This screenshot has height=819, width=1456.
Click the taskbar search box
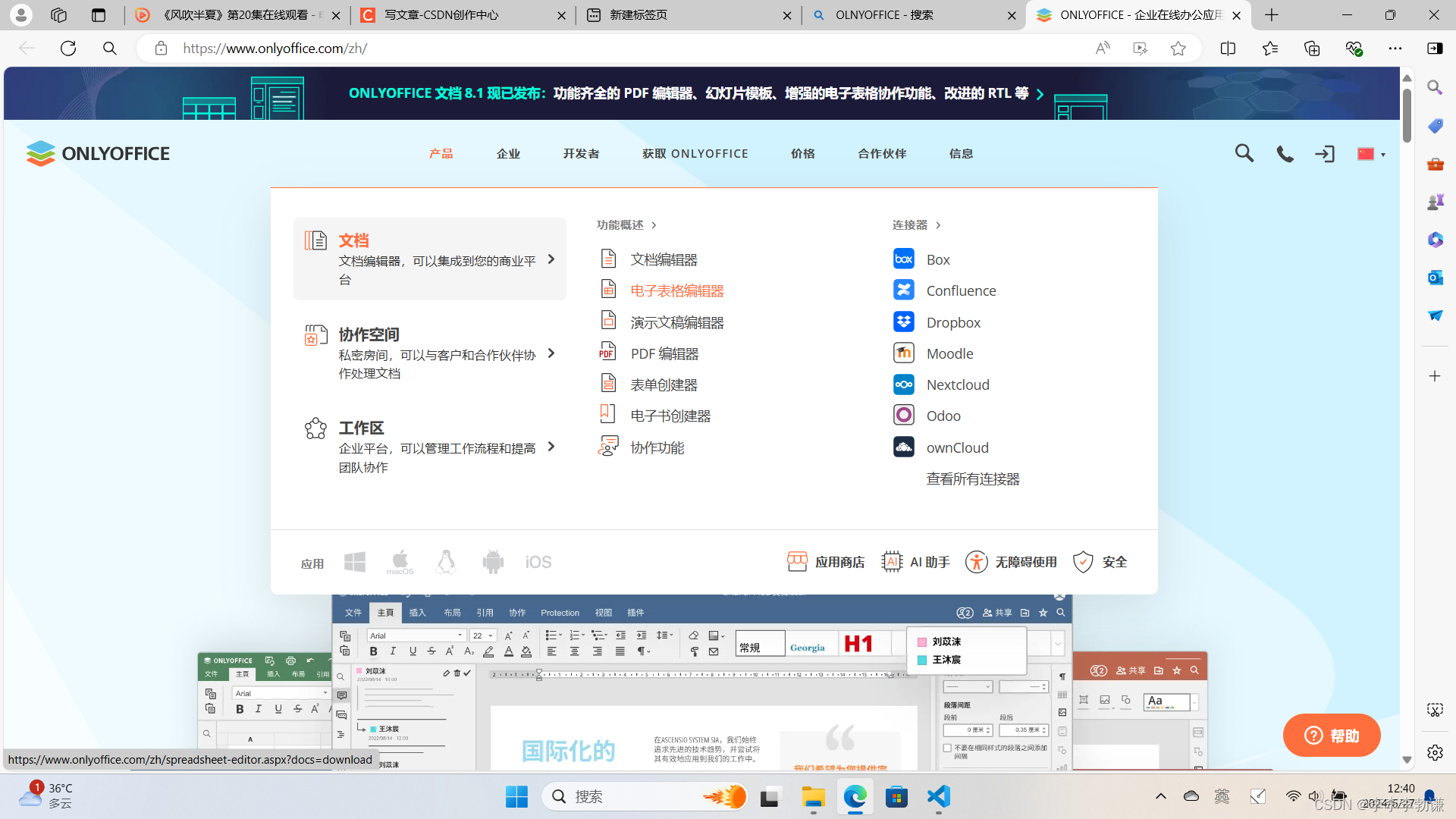click(x=646, y=796)
